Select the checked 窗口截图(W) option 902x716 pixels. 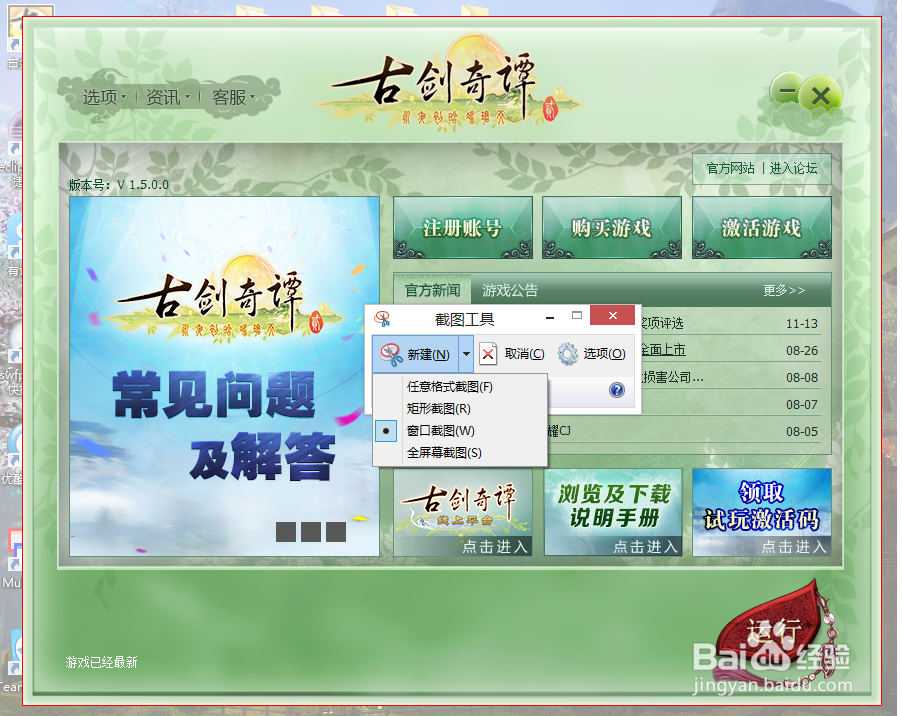[460, 430]
